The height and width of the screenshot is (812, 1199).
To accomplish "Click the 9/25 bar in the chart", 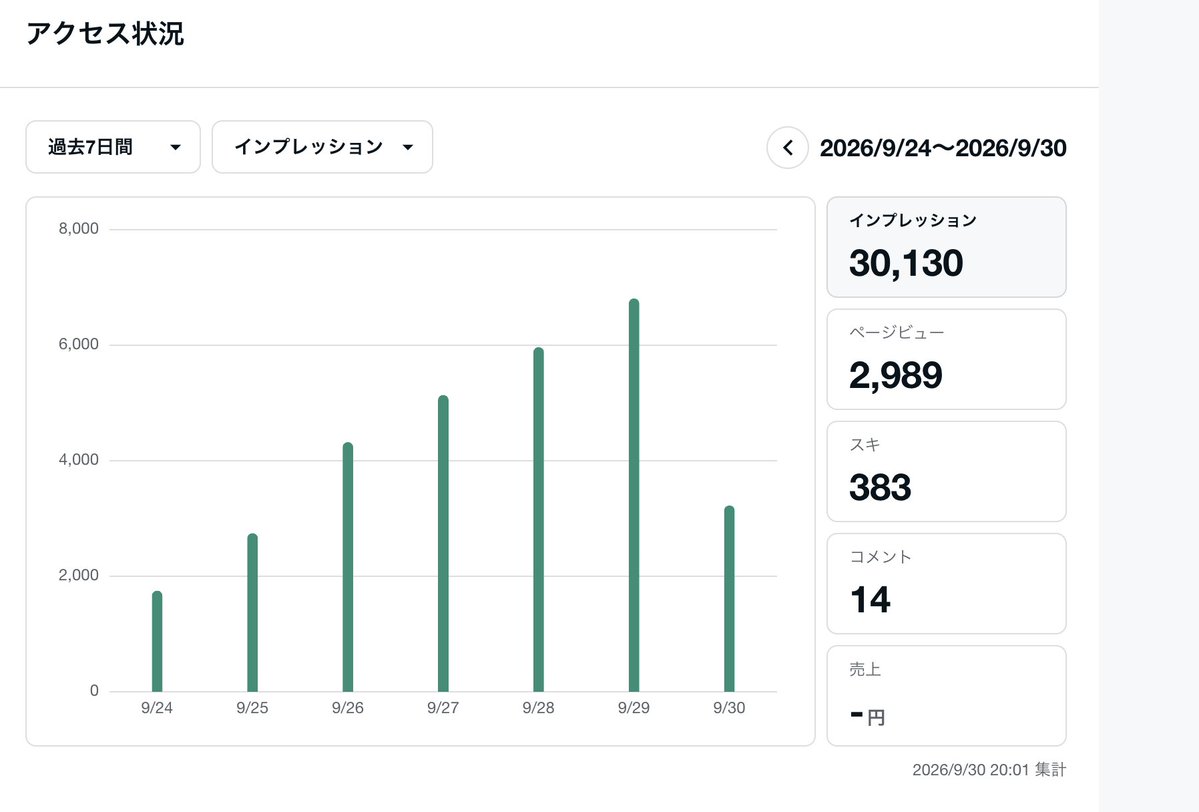I will (252, 612).
